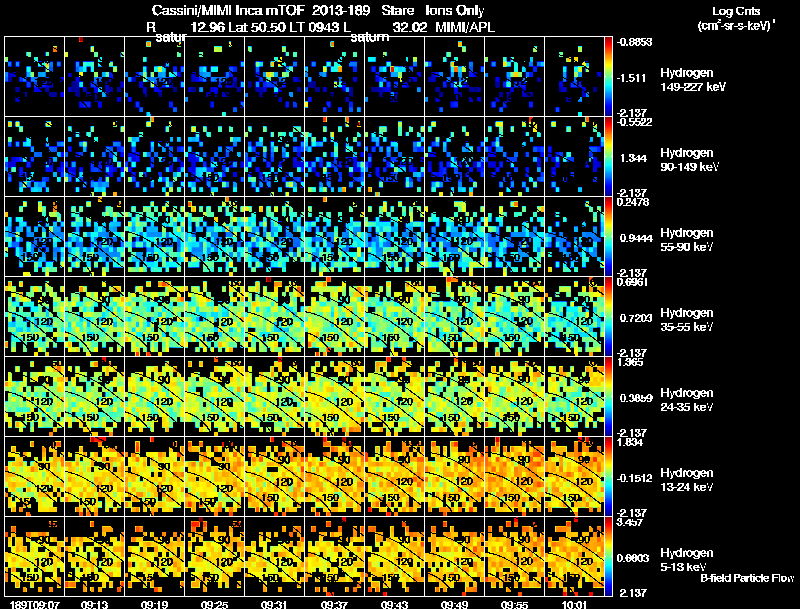Click the colorbar value '0.9444'
This screenshot has height=609, width=800.
point(636,238)
